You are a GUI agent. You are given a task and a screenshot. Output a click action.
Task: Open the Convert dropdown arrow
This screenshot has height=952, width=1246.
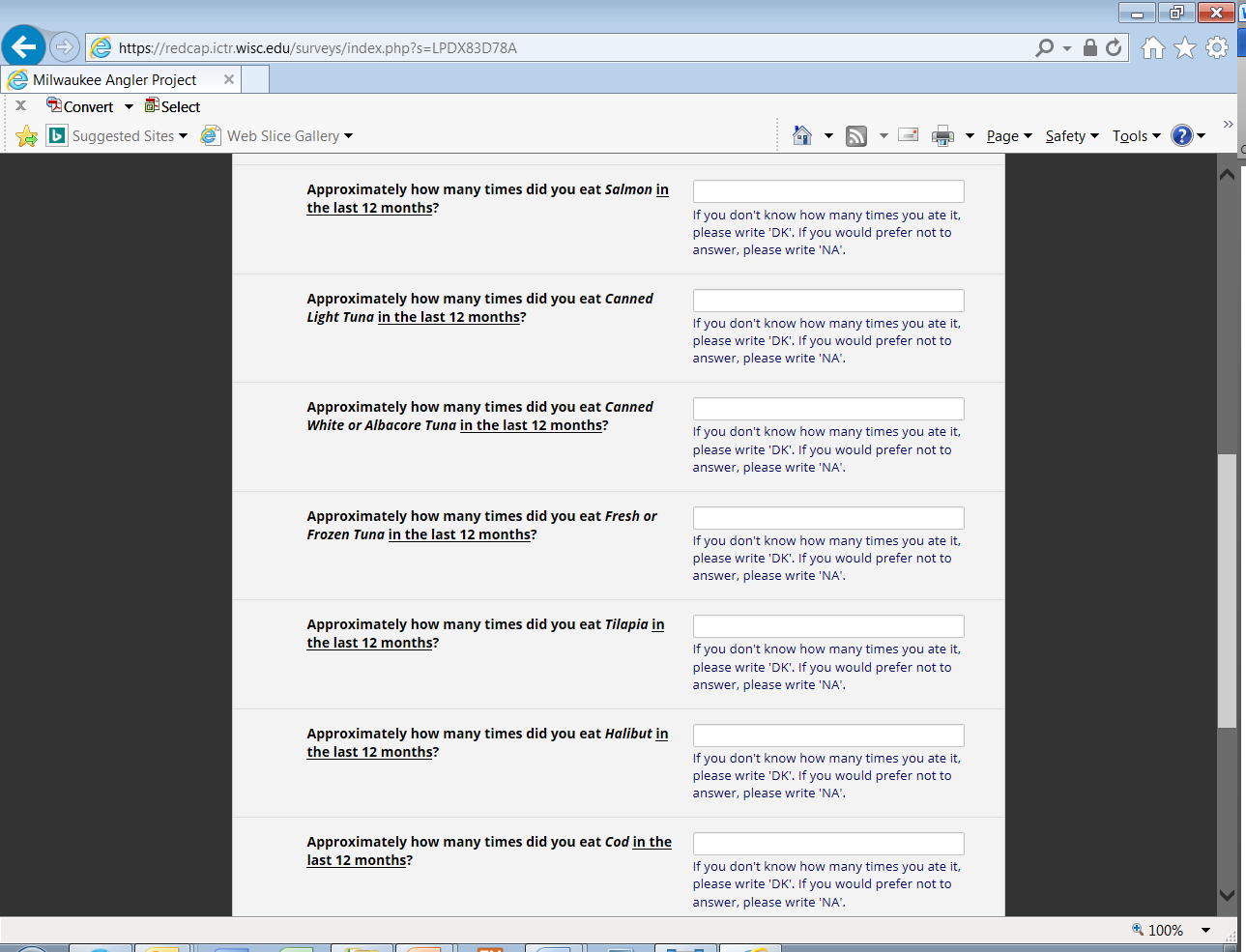click(x=129, y=106)
